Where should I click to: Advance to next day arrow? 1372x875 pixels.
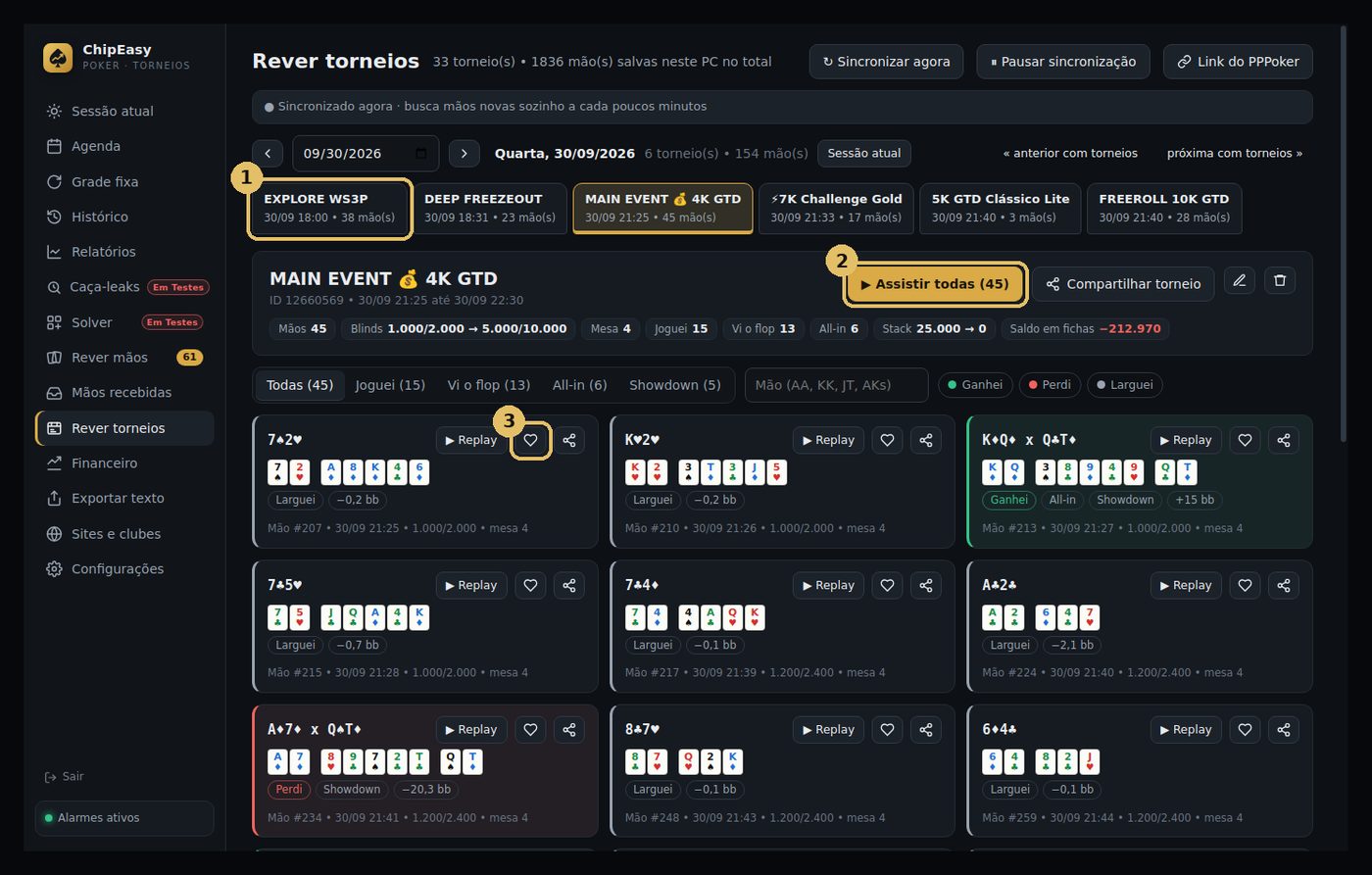click(465, 154)
